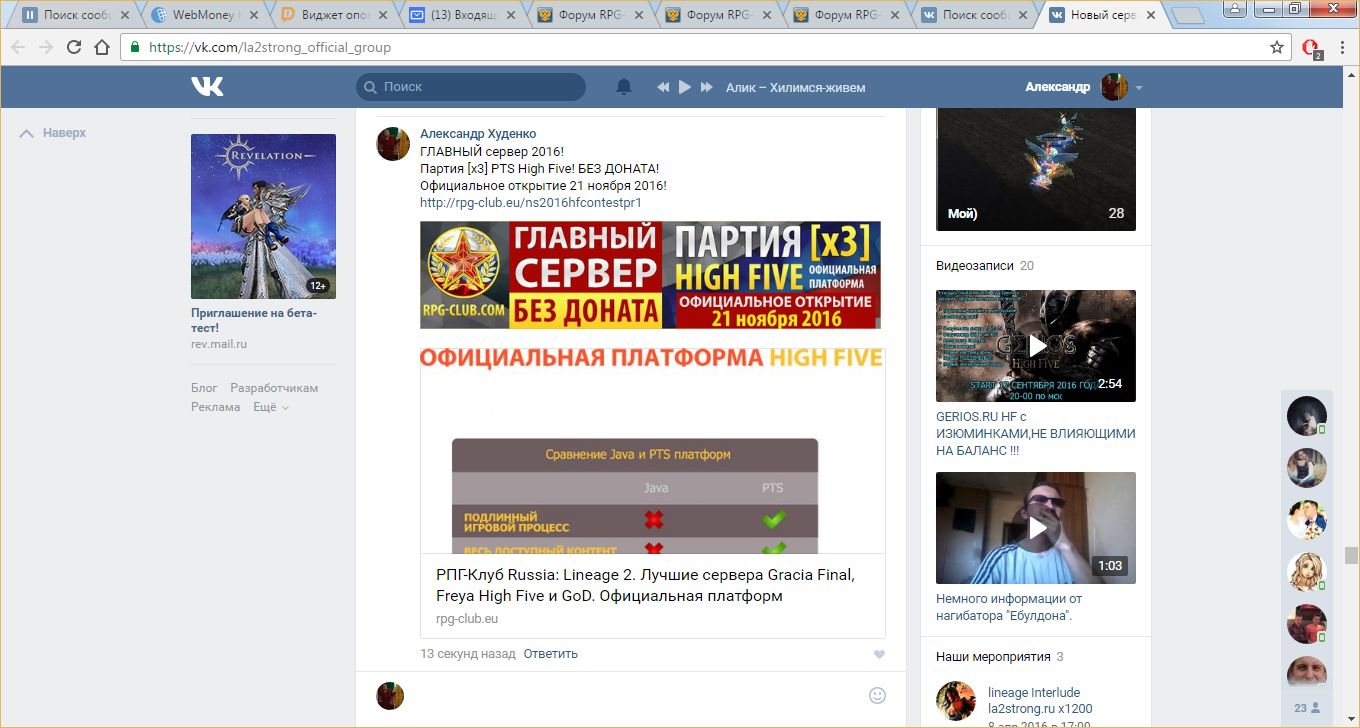
Task: Go to the previous audio track
Action: [663, 87]
